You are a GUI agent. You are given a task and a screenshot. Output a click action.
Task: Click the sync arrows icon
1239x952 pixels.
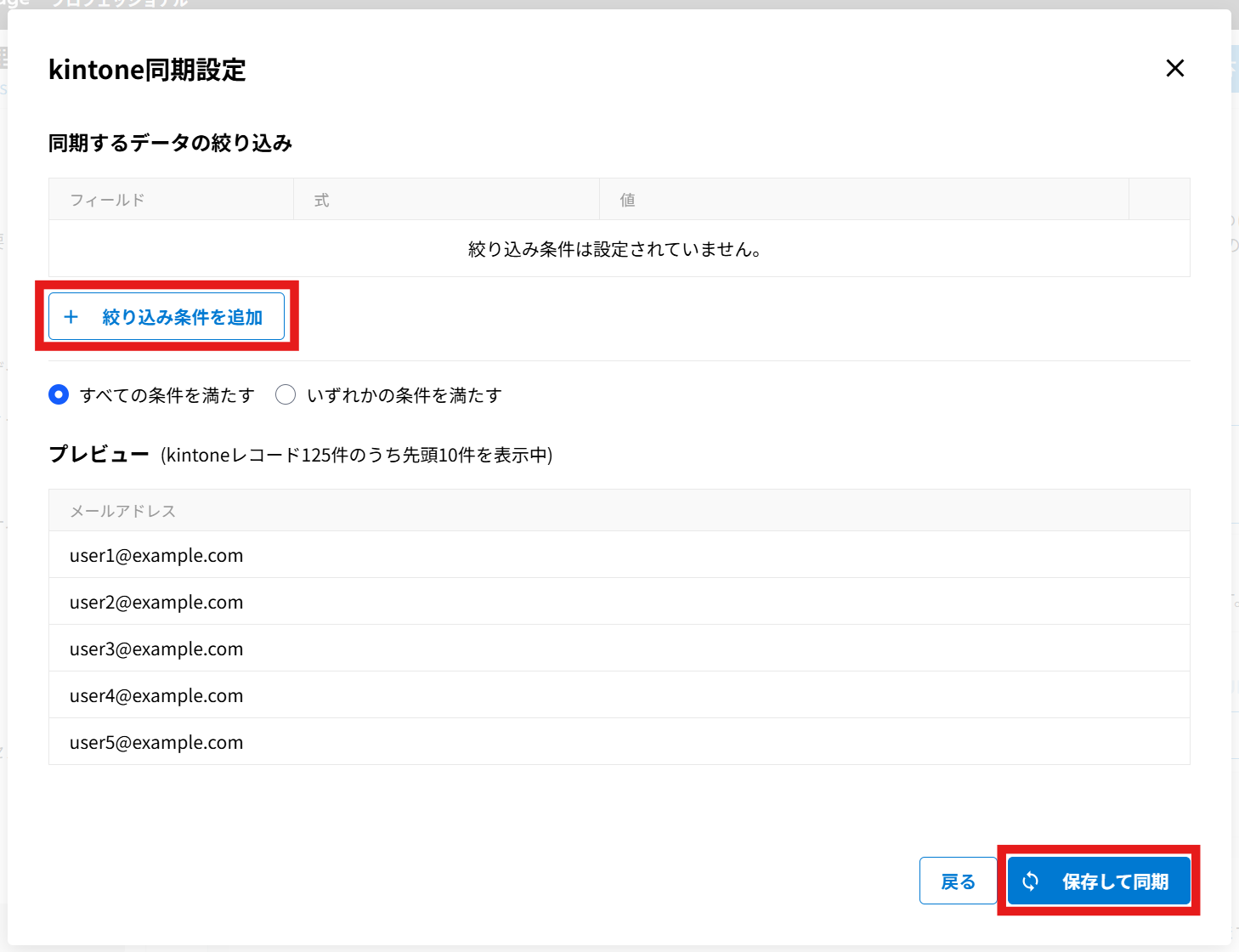[1030, 881]
